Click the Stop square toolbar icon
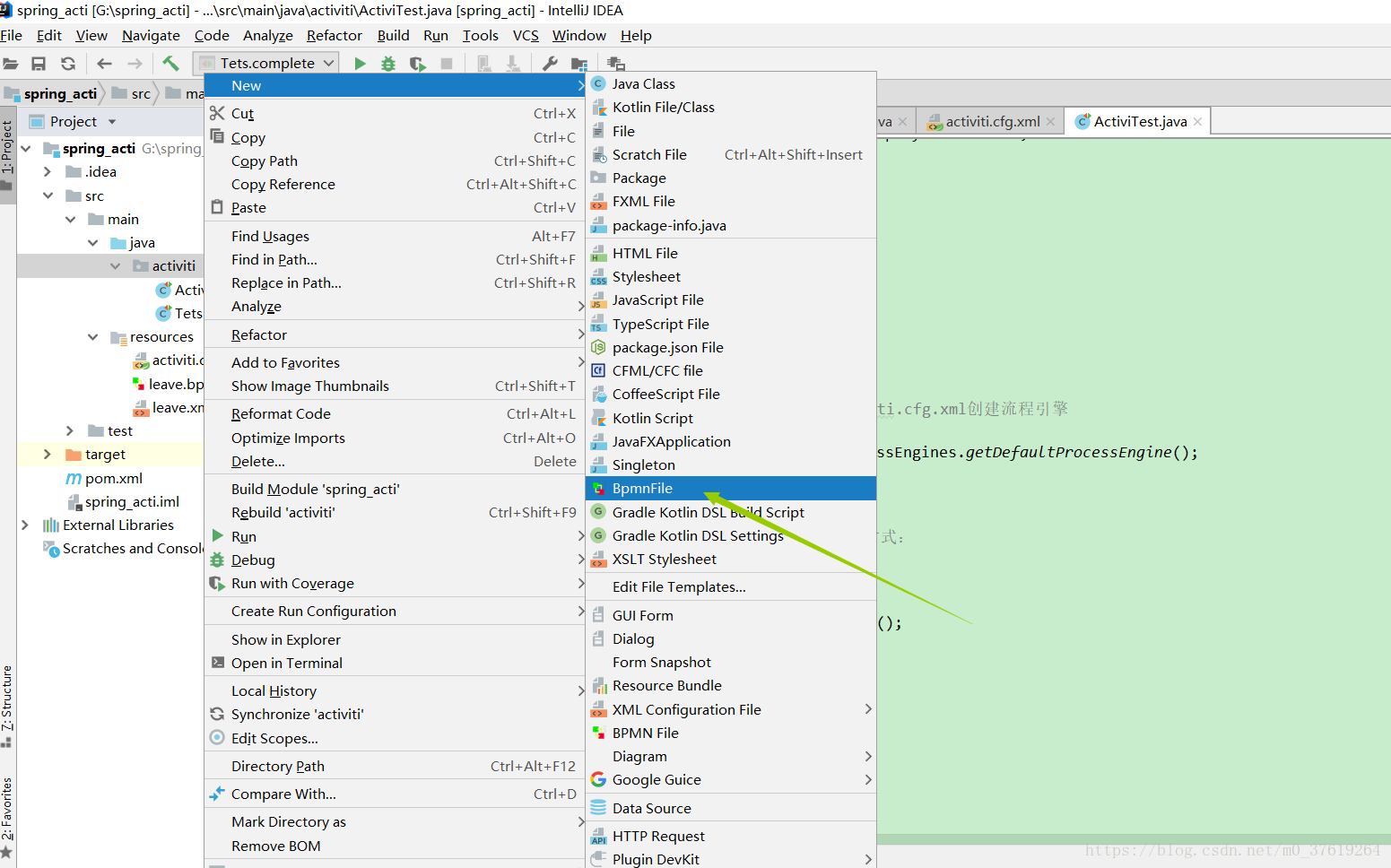 [x=447, y=64]
